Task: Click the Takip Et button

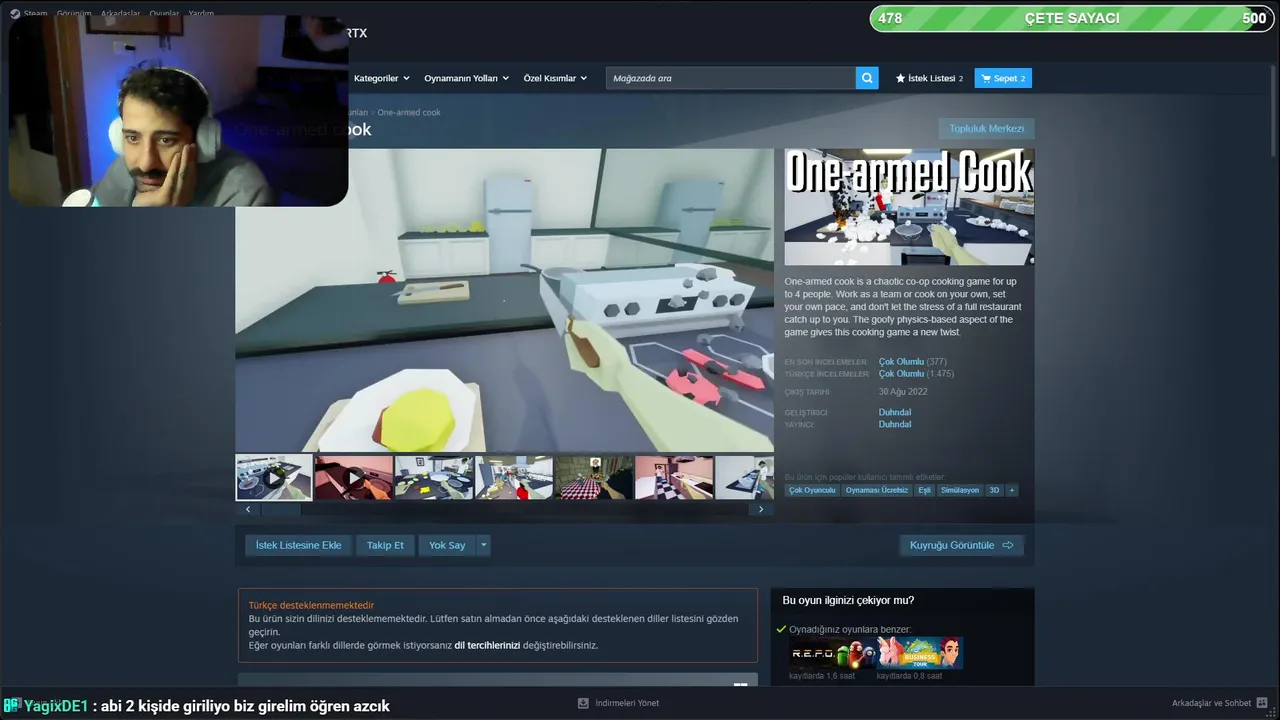Action: 385,545
